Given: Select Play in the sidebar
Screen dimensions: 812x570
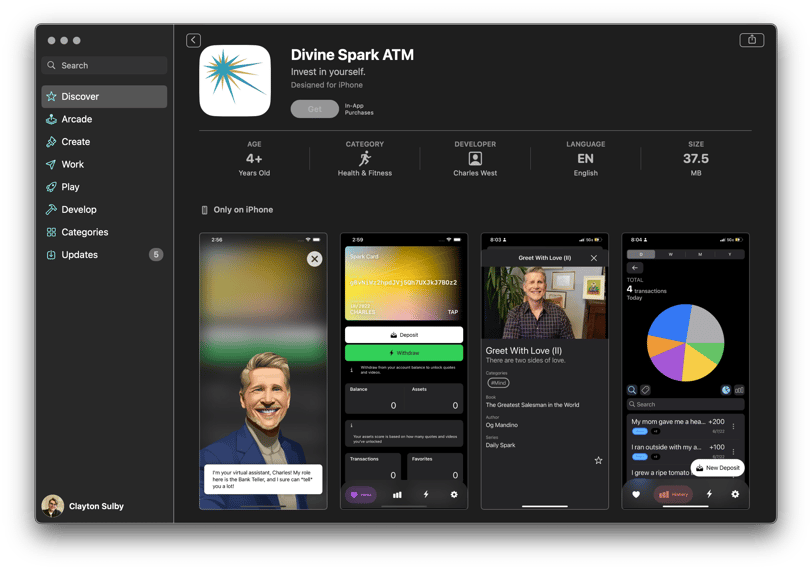Looking at the screenshot, I should [x=104, y=187].
